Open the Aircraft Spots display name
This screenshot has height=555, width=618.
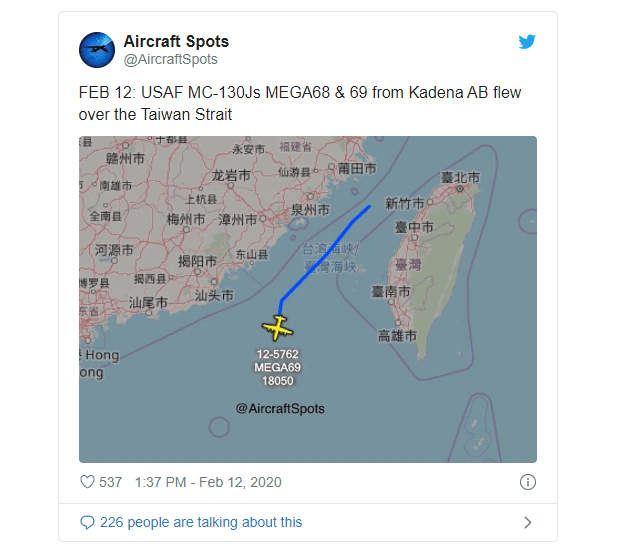[176, 42]
